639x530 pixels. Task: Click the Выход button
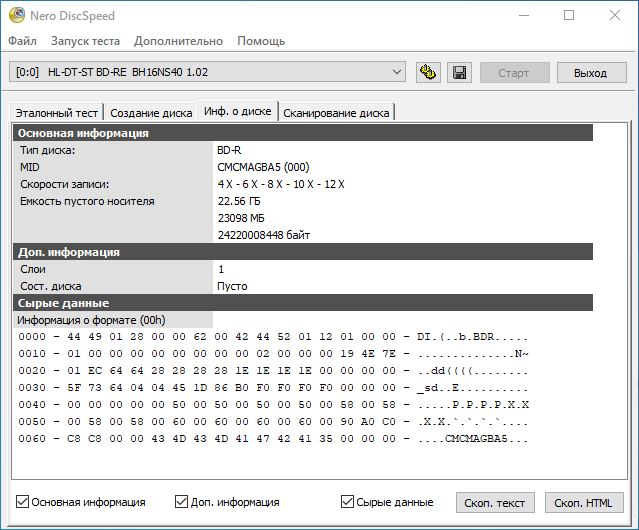tap(591, 73)
